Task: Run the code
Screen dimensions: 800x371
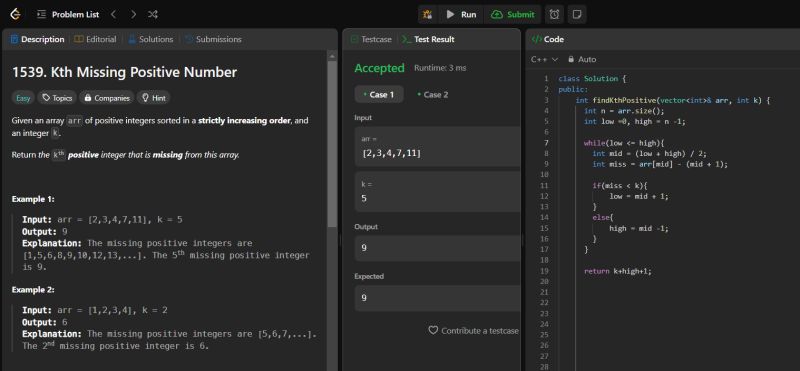Action: tap(461, 14)
